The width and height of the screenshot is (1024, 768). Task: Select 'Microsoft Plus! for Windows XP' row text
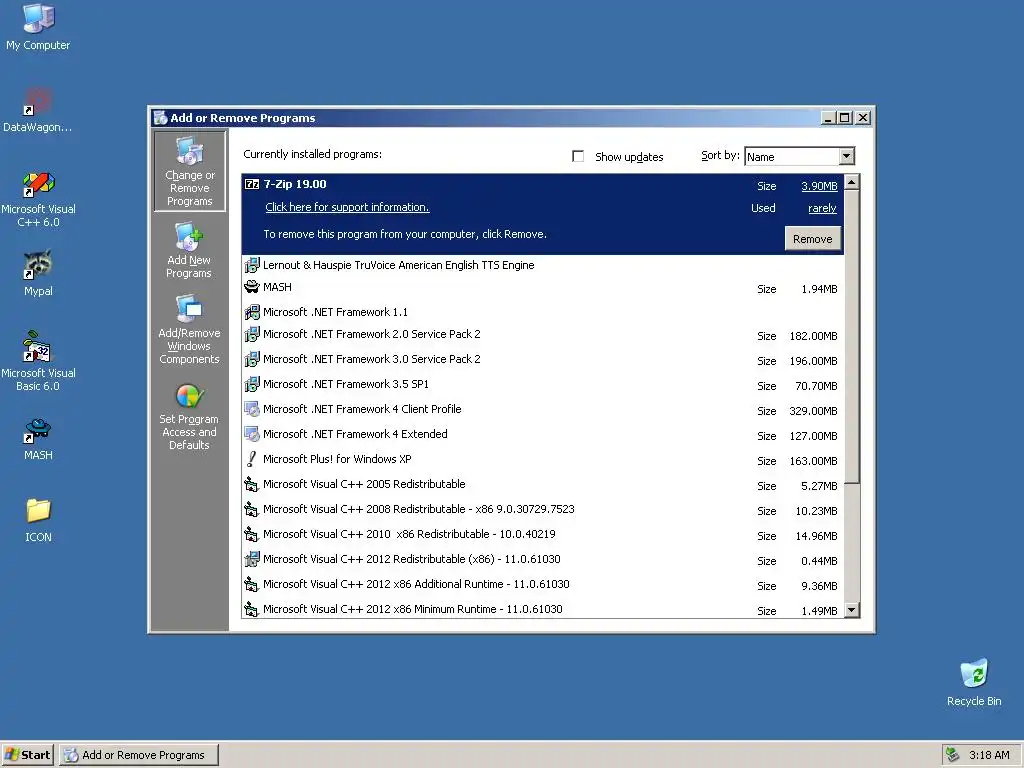click(337, 459)
